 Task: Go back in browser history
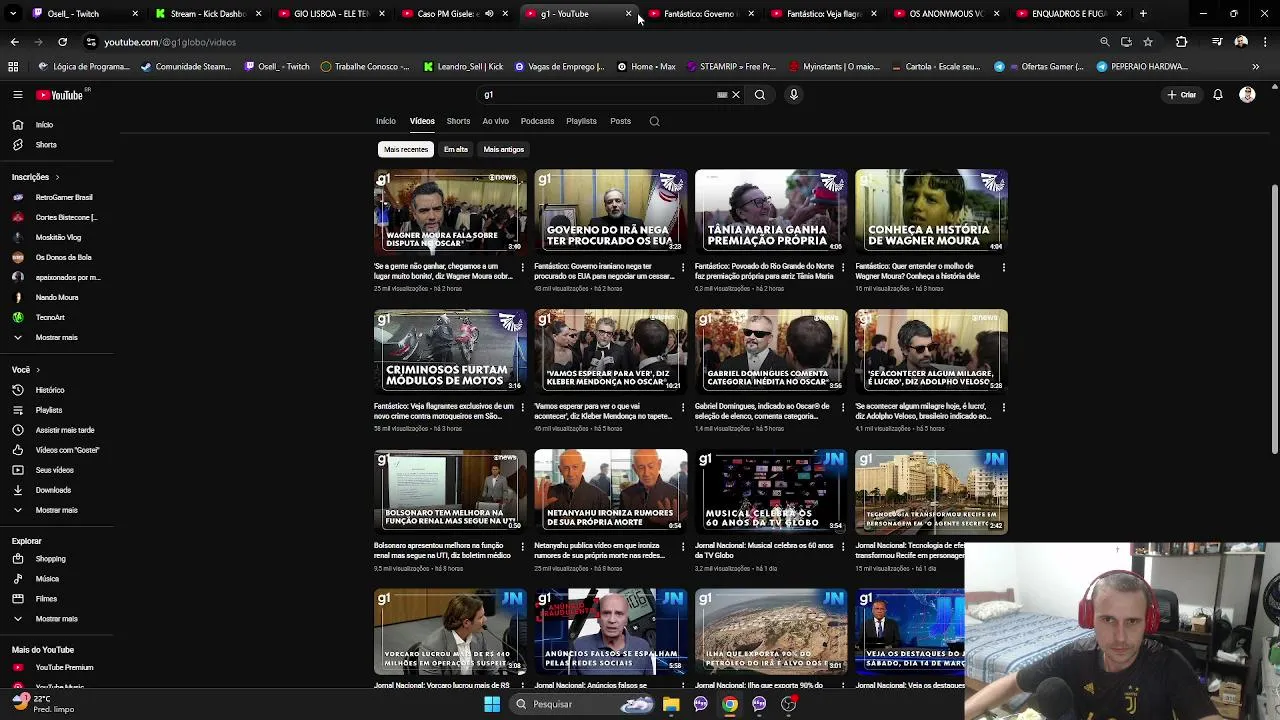coord(14,42)
